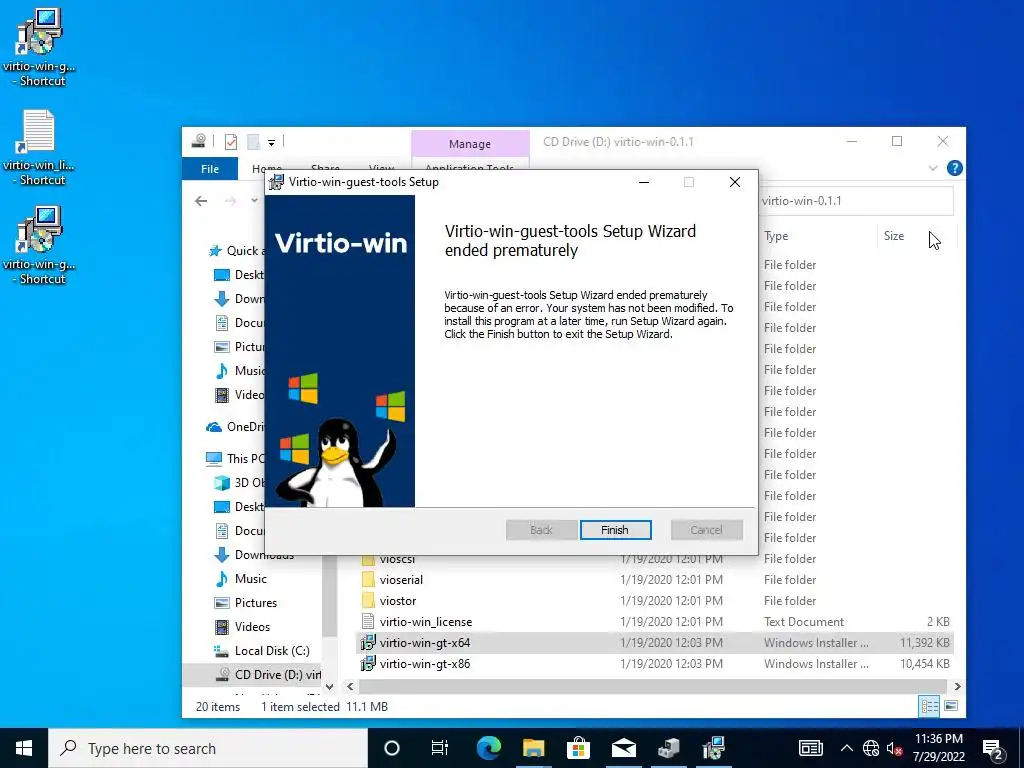Open the Windows Start menu
This screenshot has height=768, width=1024.
[x=24, y=748]
